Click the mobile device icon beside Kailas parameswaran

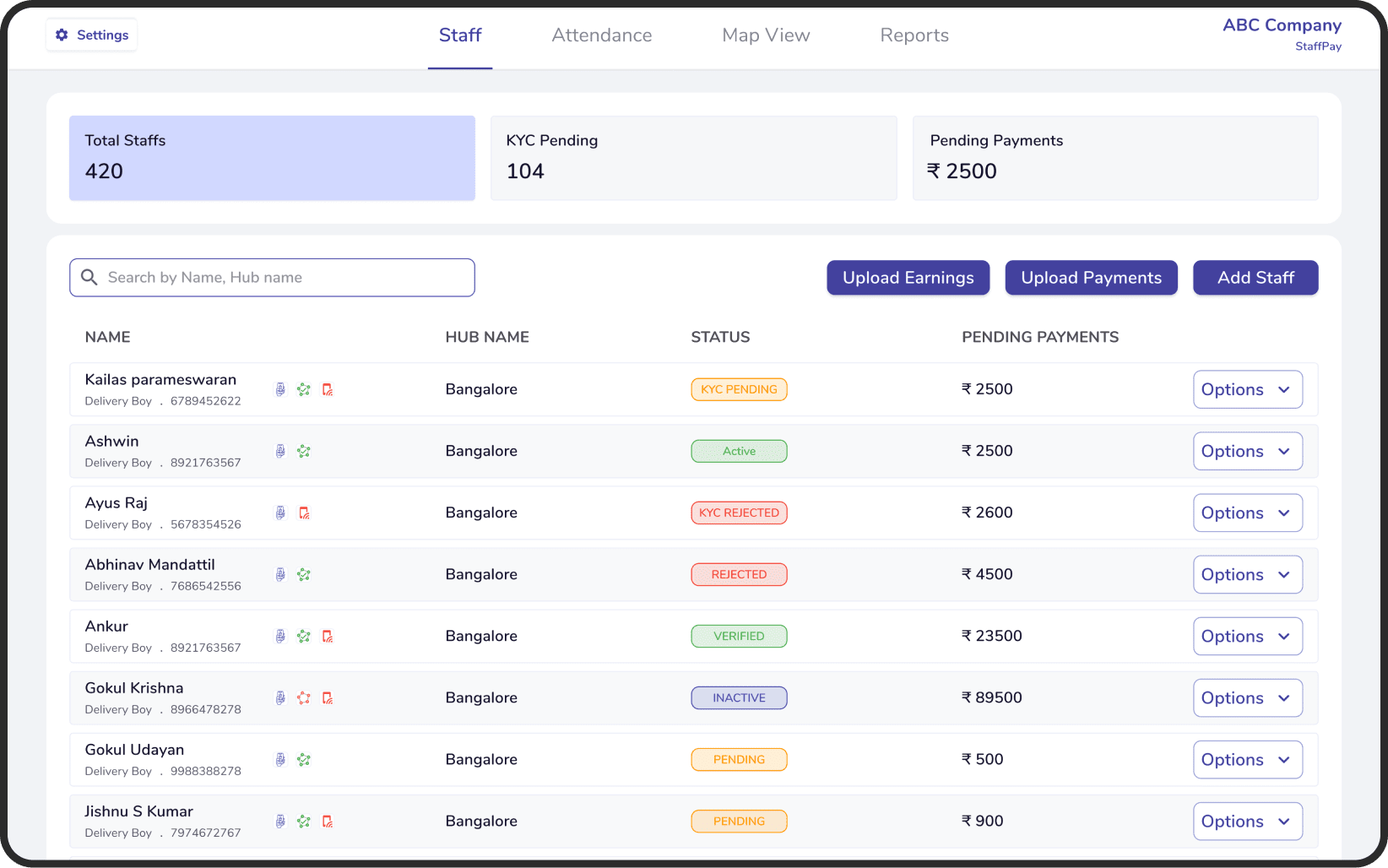click(x=280, y=389)
